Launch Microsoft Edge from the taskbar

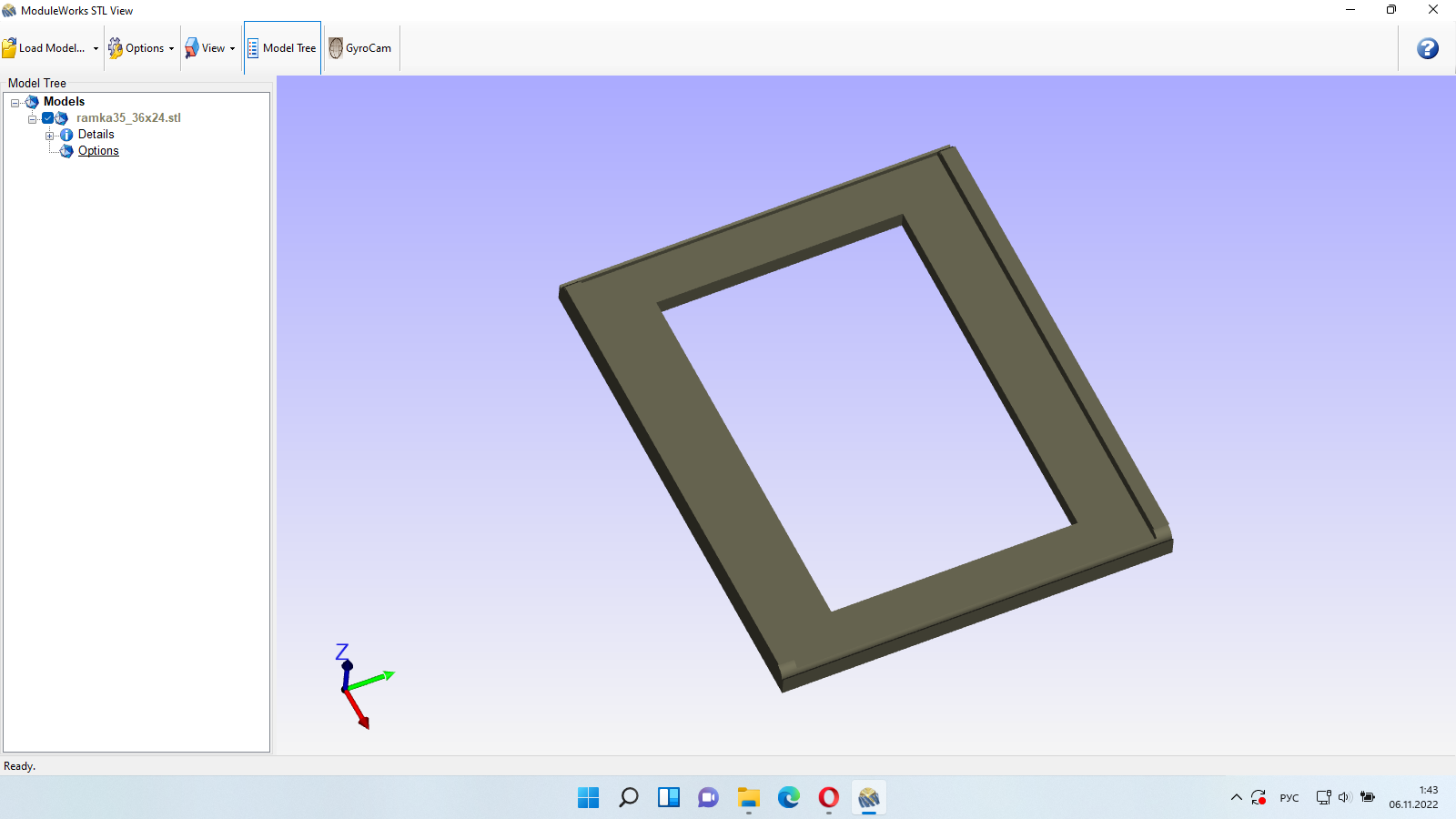point(789,798)
